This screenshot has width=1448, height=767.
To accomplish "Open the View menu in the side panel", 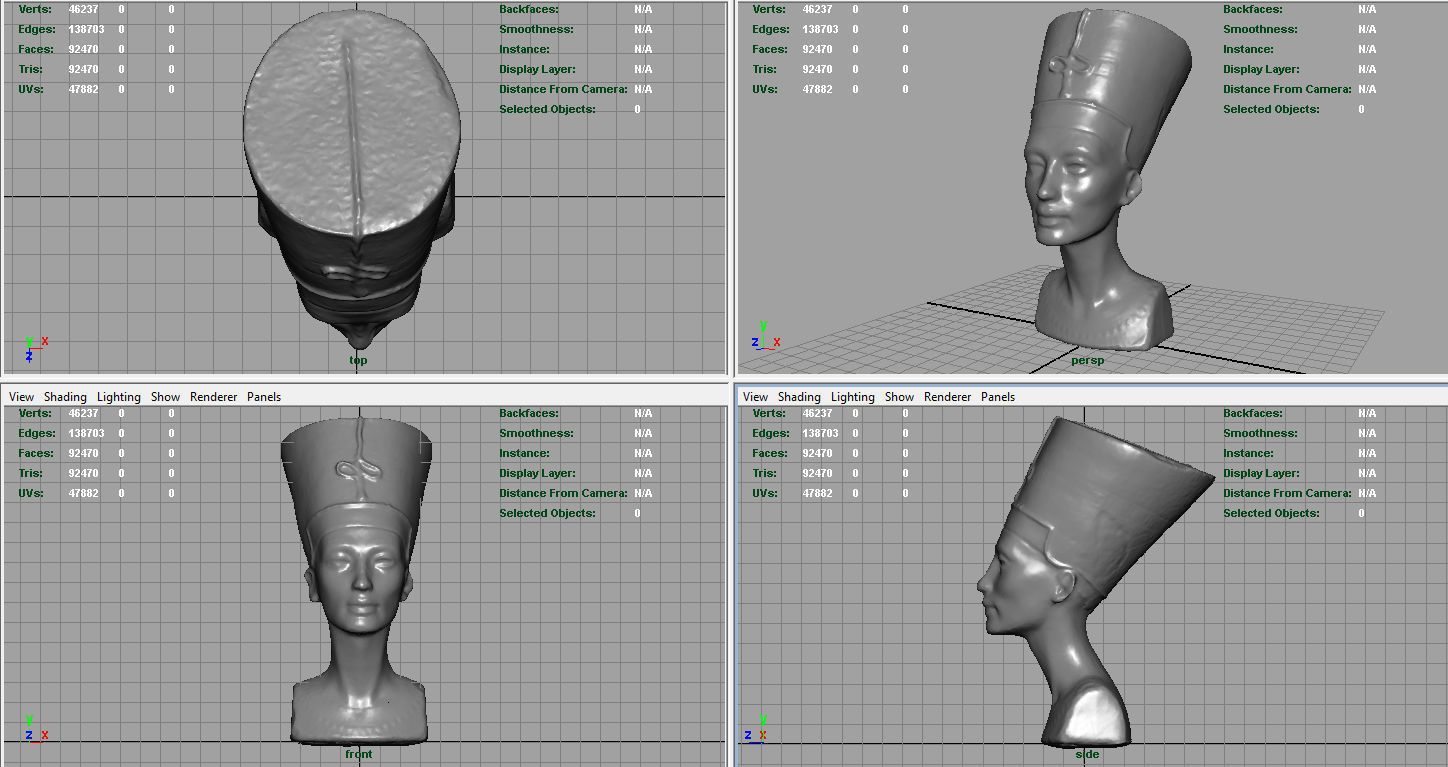I will (755, 397).
